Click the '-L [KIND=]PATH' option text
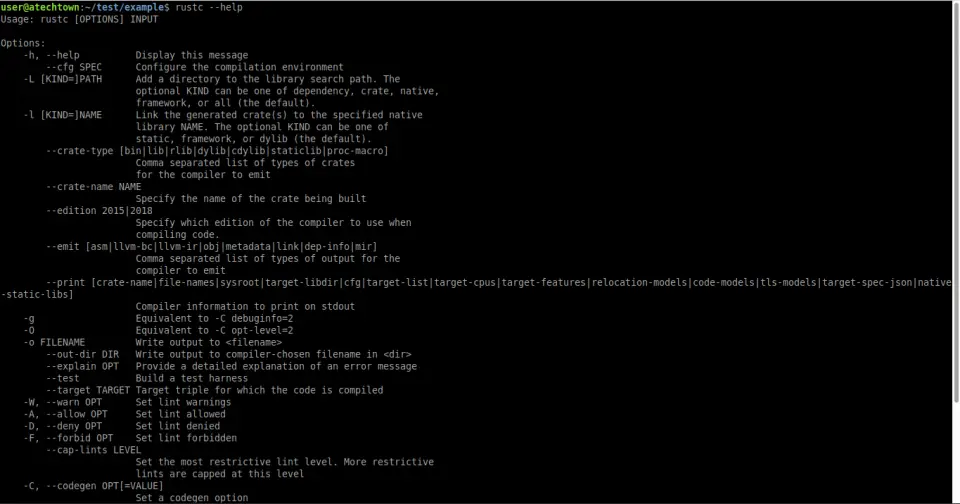This screenshot has height=504, width=960. click(62, 79)
